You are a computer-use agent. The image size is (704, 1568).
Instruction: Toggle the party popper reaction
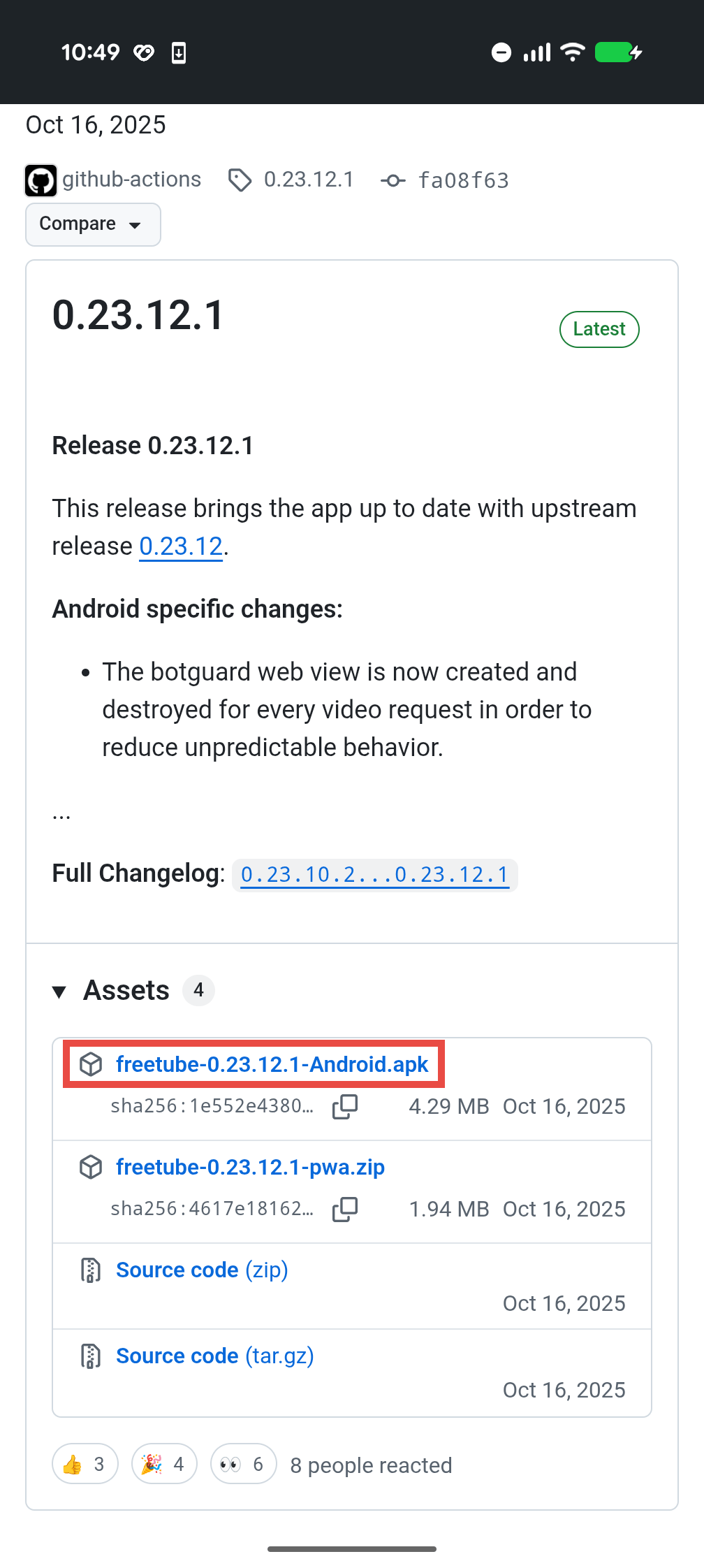click(164, 1464)
